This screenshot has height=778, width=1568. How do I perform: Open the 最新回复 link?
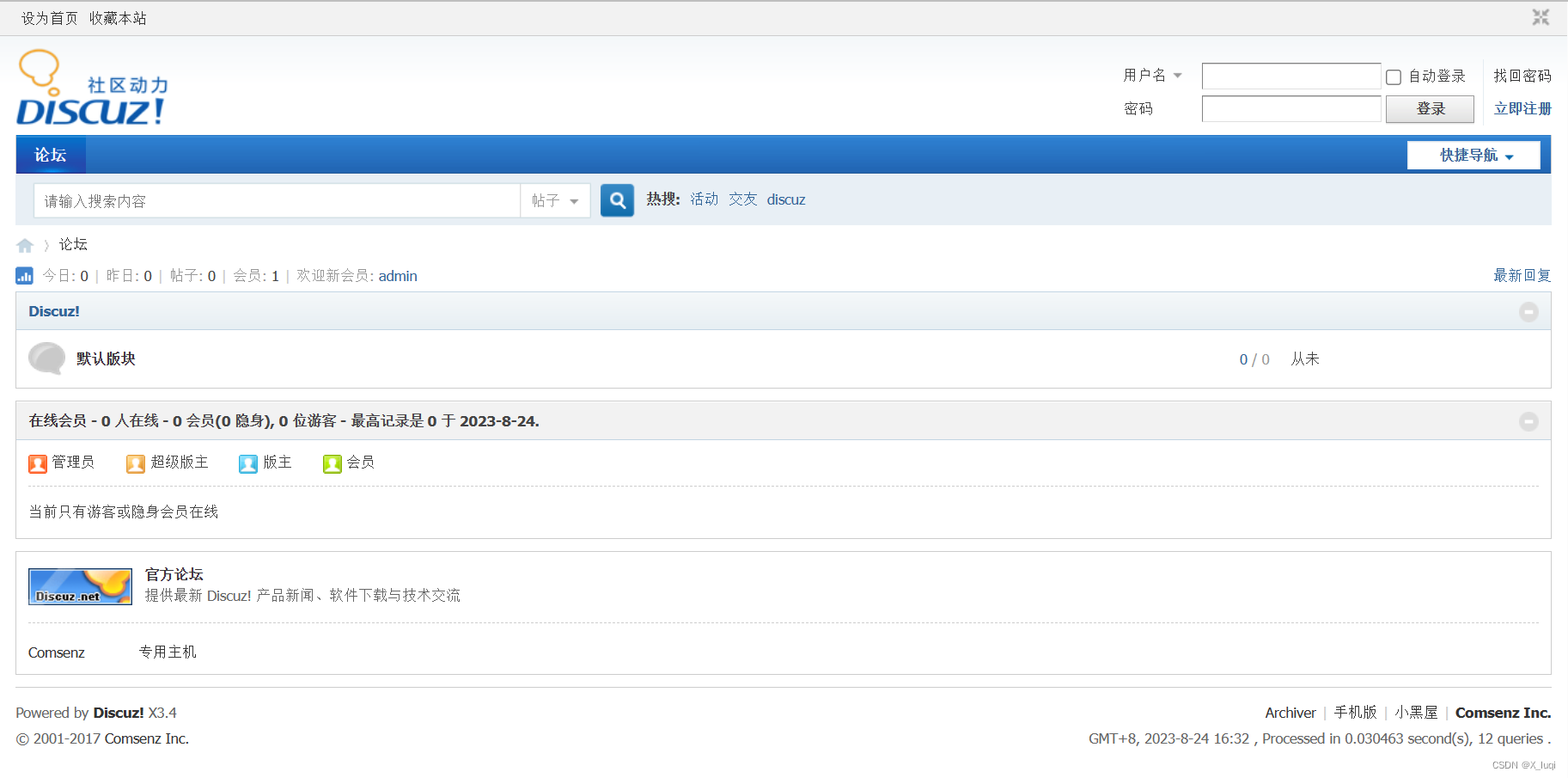coord(1522,275)
